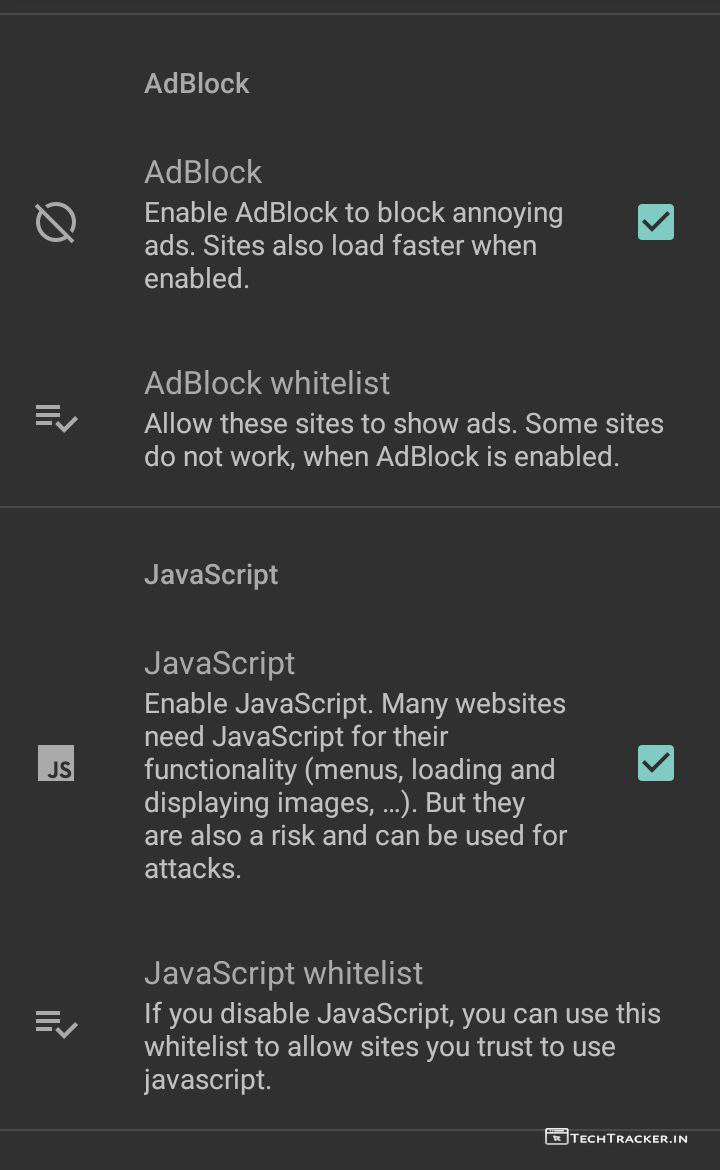Click the JavaScript whitelist checklist icon
This screenshot has height=1170, width=720.
pos(56,1024)
